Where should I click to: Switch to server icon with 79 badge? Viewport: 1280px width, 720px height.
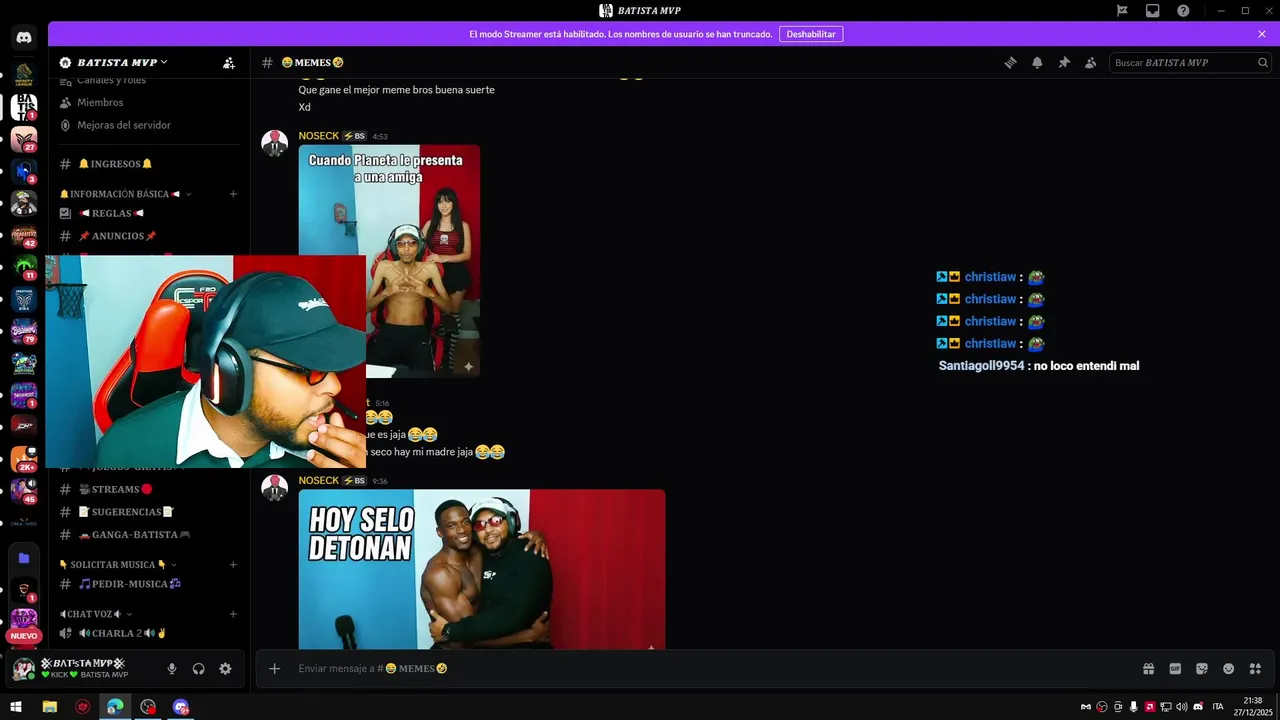tap(24, 331)
